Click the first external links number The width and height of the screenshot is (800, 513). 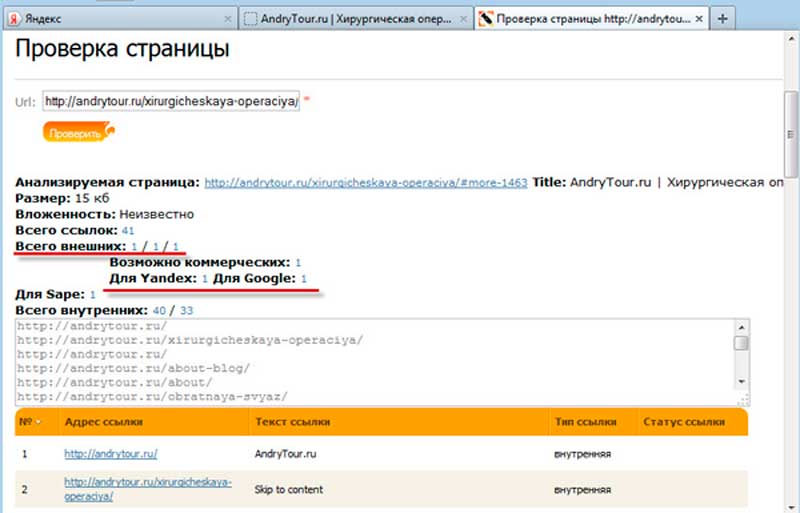click(134, 247)
